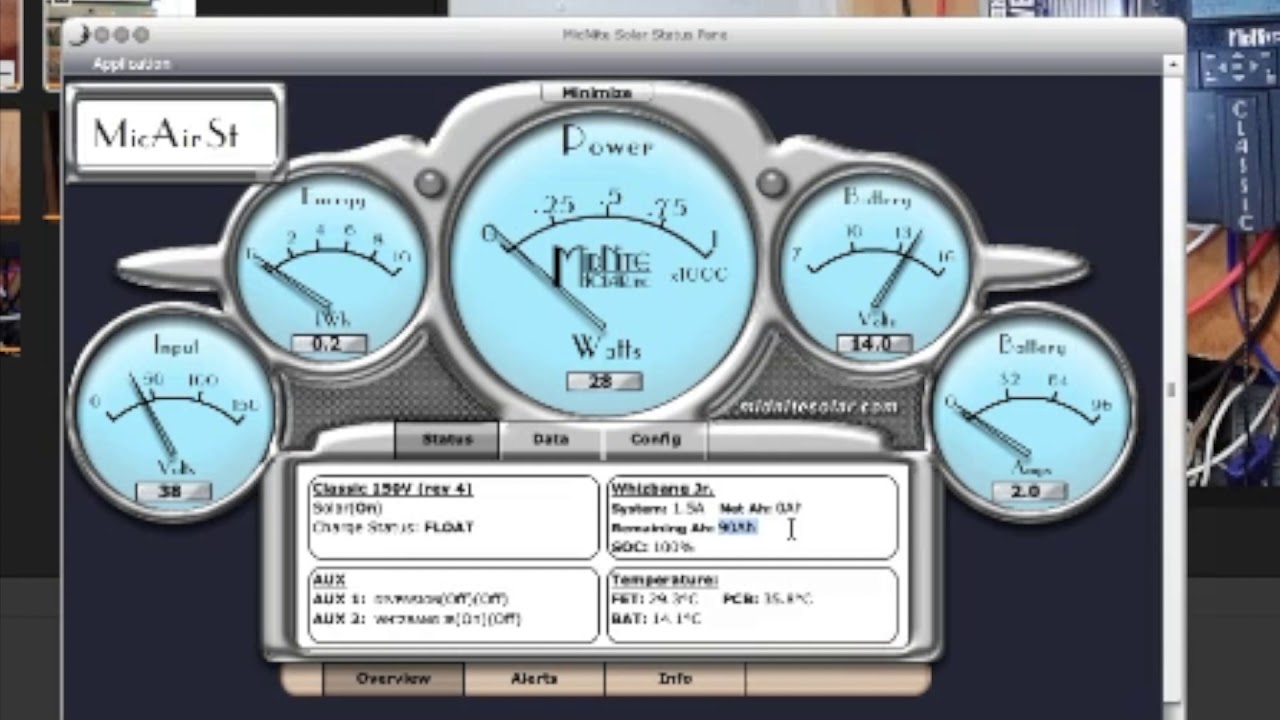
Task: Open the Application menu
Action: click(132, 63)
